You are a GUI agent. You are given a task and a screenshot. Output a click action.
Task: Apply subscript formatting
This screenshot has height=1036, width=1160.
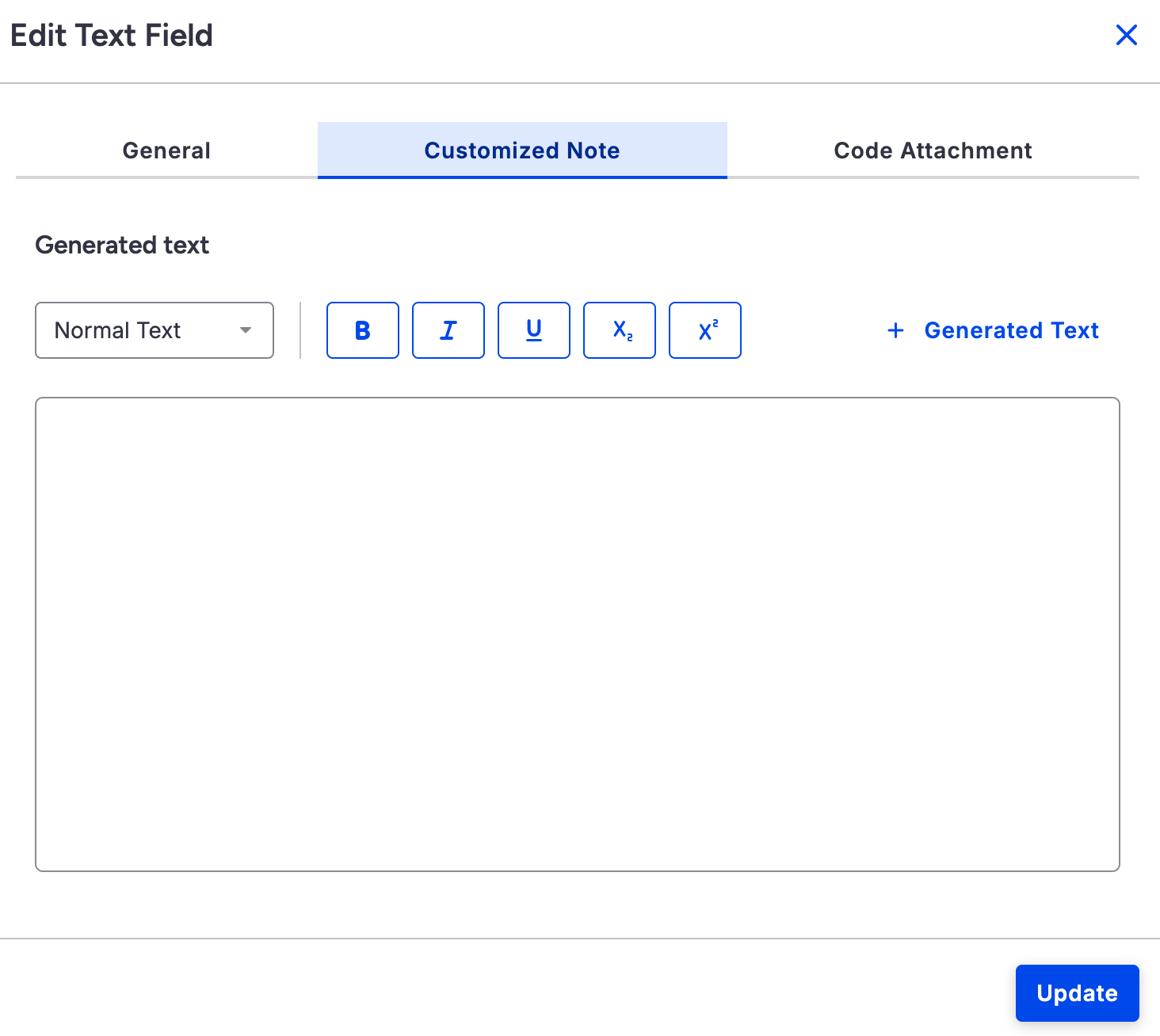tap(620, 330)
